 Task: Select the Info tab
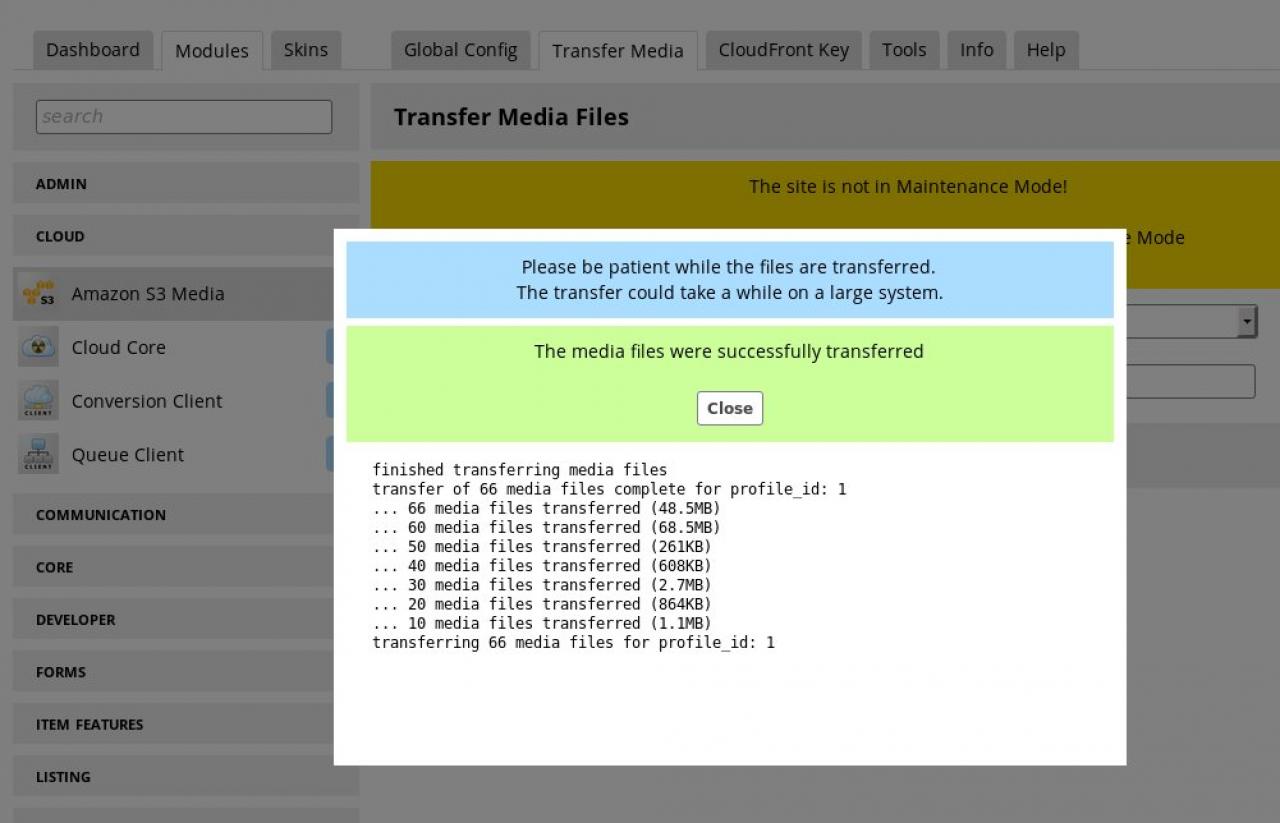pos(976,50)
